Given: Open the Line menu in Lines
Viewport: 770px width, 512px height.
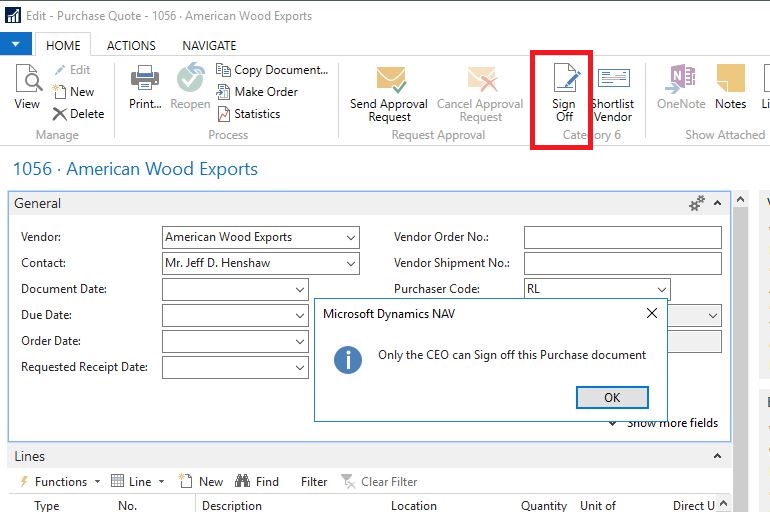Looking at the screenshot, I should [x=138, y=482].
